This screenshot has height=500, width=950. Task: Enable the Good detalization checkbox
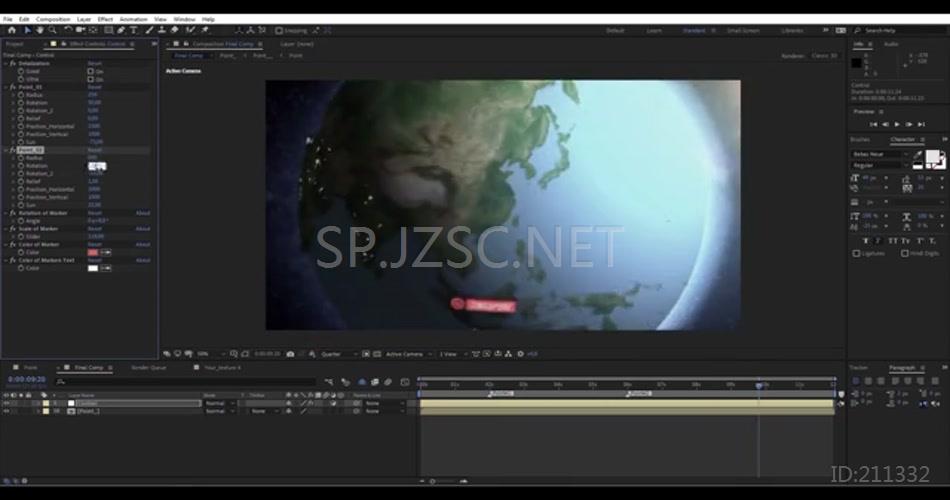pyautogui.click(x=89, y=71)
